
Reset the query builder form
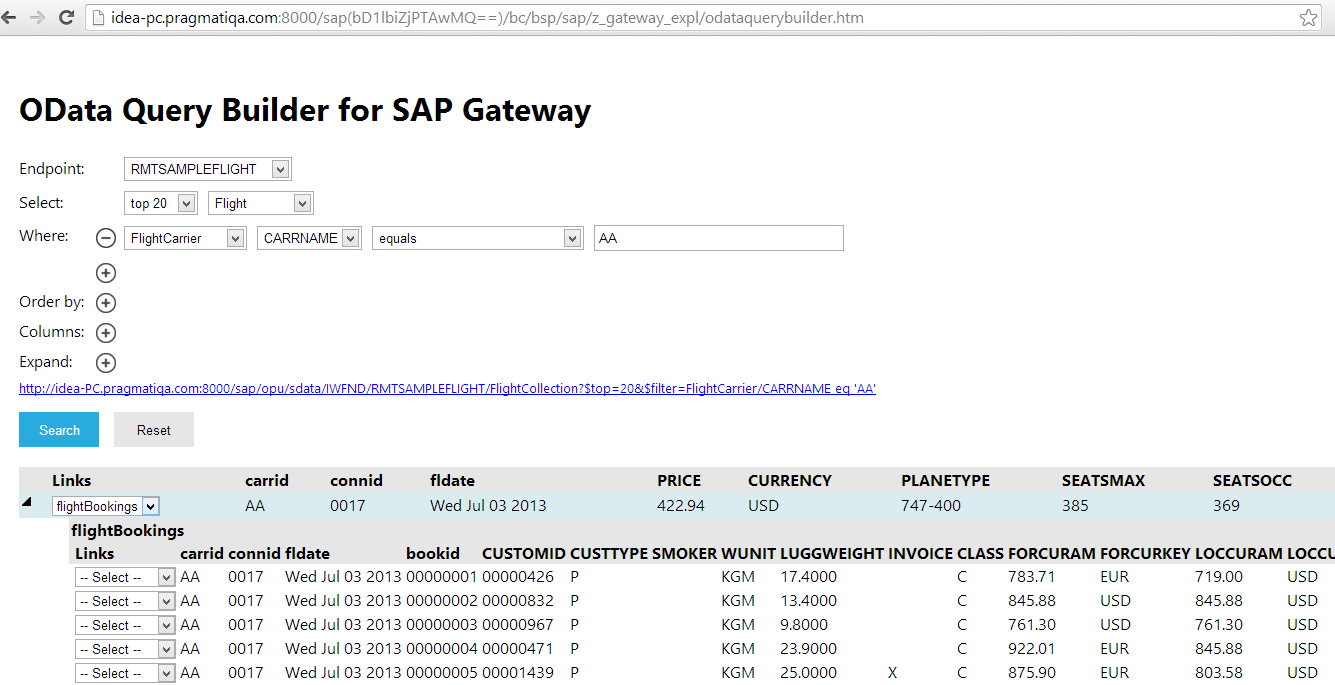click(x=153, y=429)
